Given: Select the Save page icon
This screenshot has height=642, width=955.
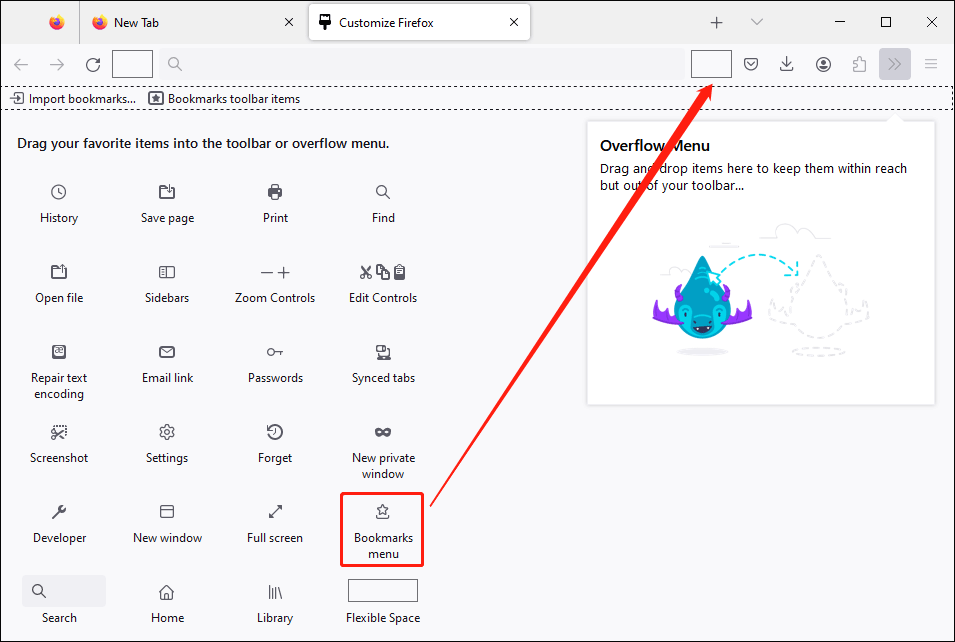Looking at the screenshot, I should [167, 192].
